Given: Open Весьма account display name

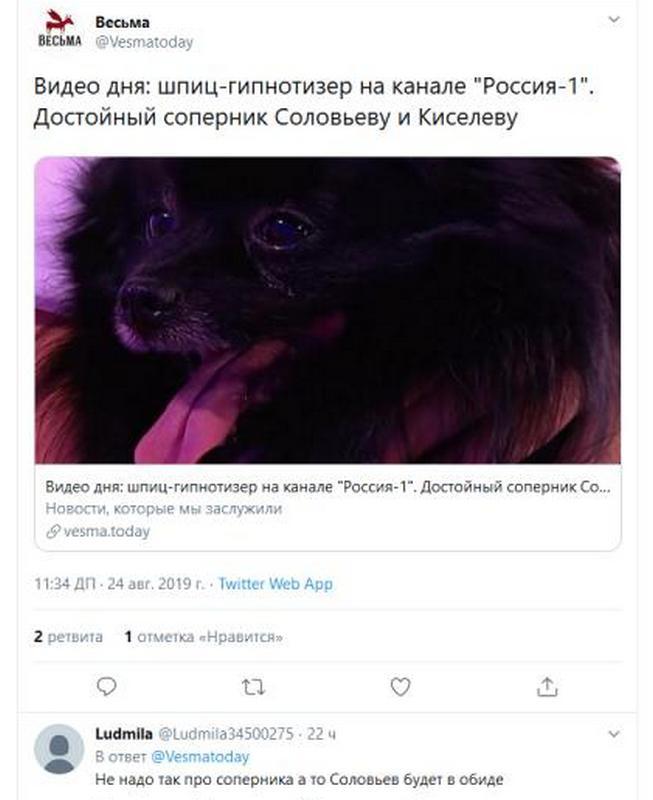Looking at the screenshot, I should point(122,22).
